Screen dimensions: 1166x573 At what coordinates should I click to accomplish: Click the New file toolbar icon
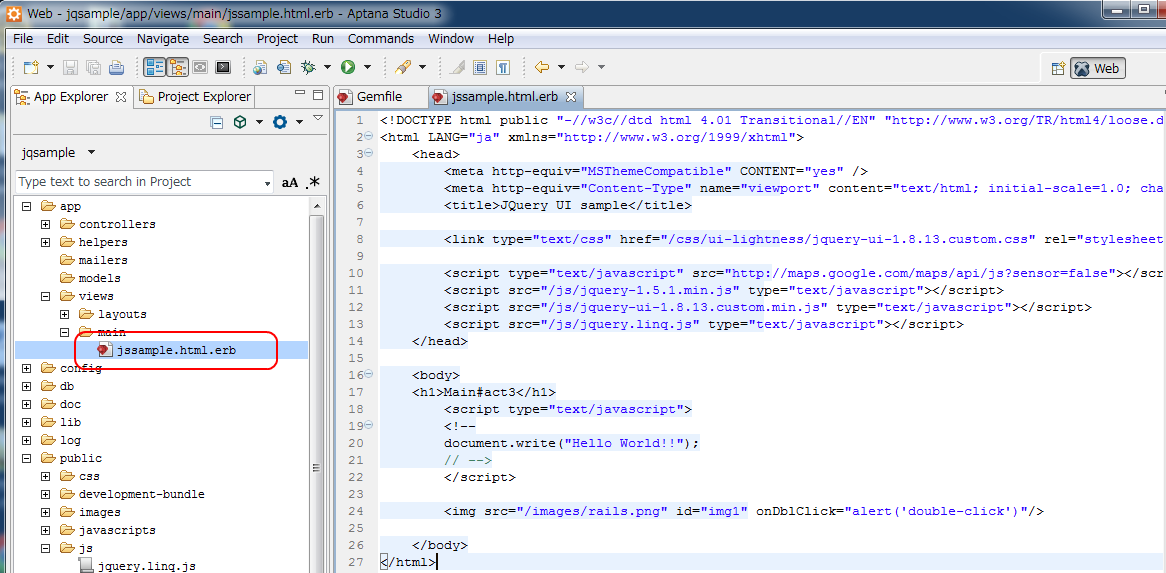(30, 68)
